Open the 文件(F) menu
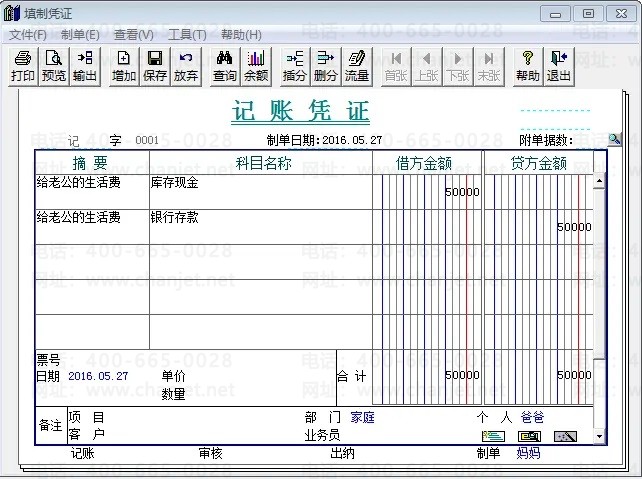The image size is (642, 479). click(28, 35)
